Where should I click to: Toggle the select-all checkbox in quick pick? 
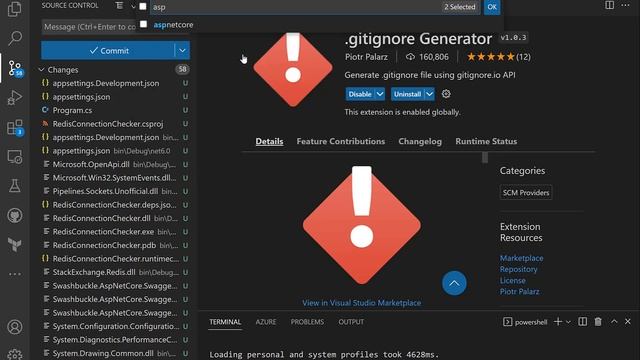(x=143, y=7)
